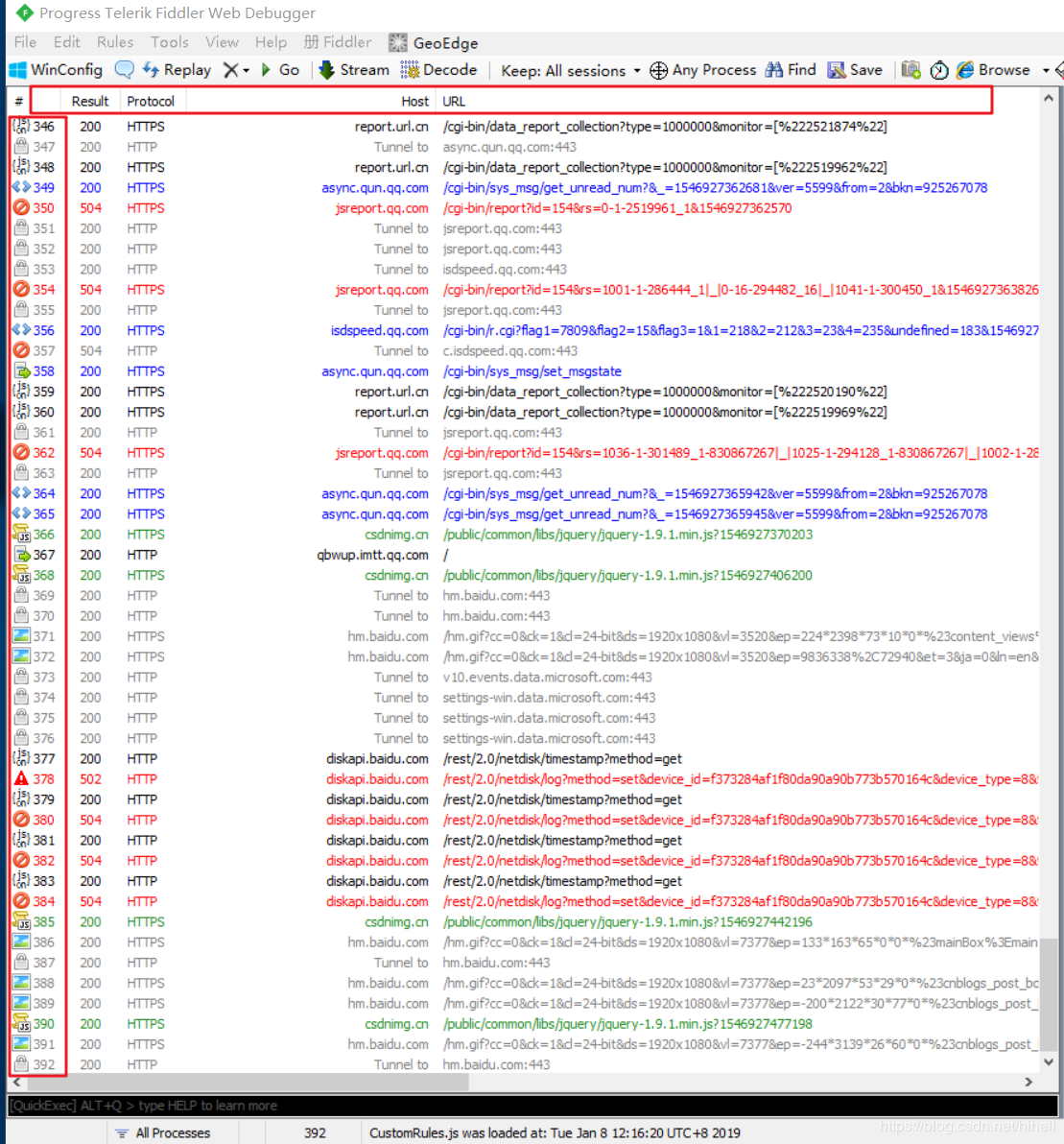
Task: Open Find sessions binoculars button
Action: tap(791, 70)
